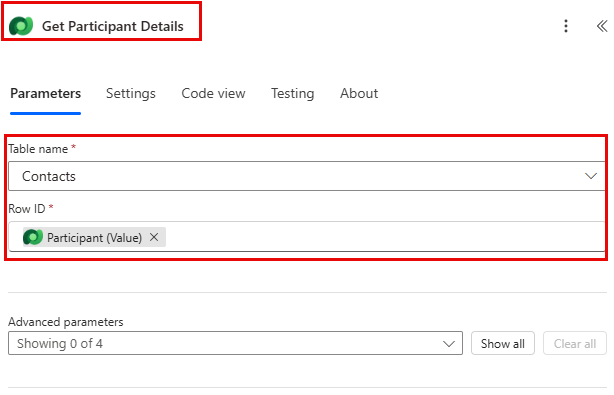This screenshot has height=395, width=614.
Task: Open the three-dot more options menu
Action: click(x=566, y=26)
